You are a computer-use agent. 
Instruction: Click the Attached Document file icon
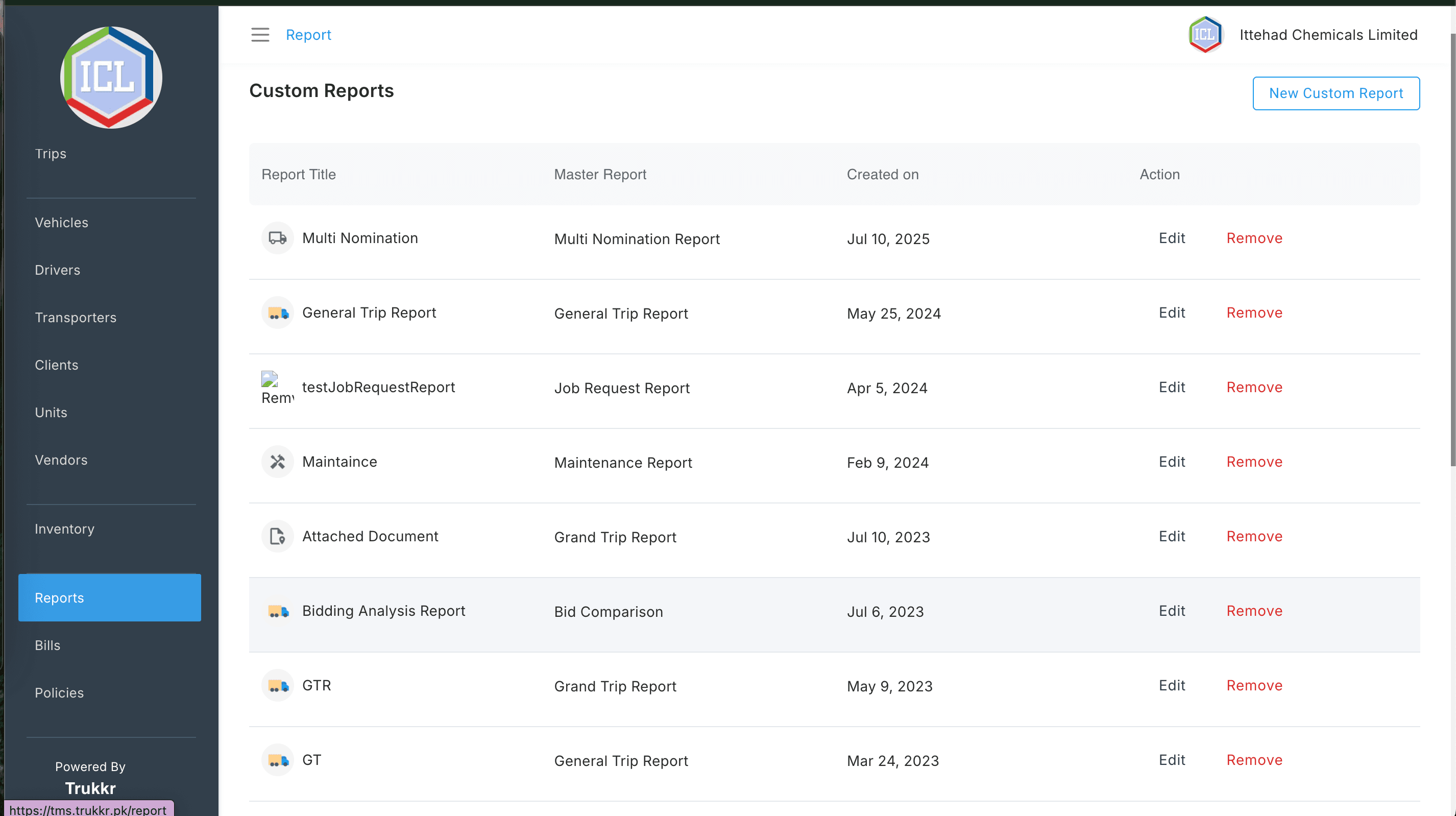pyautogui.click(x=277, y=536)
